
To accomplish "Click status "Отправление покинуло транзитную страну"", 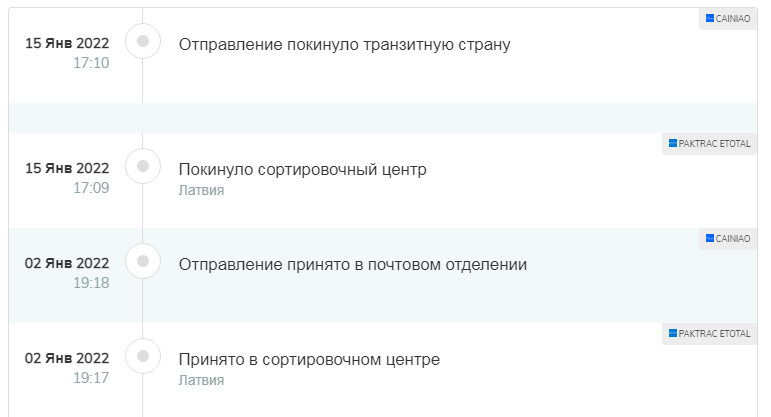I will coord(344,44).
